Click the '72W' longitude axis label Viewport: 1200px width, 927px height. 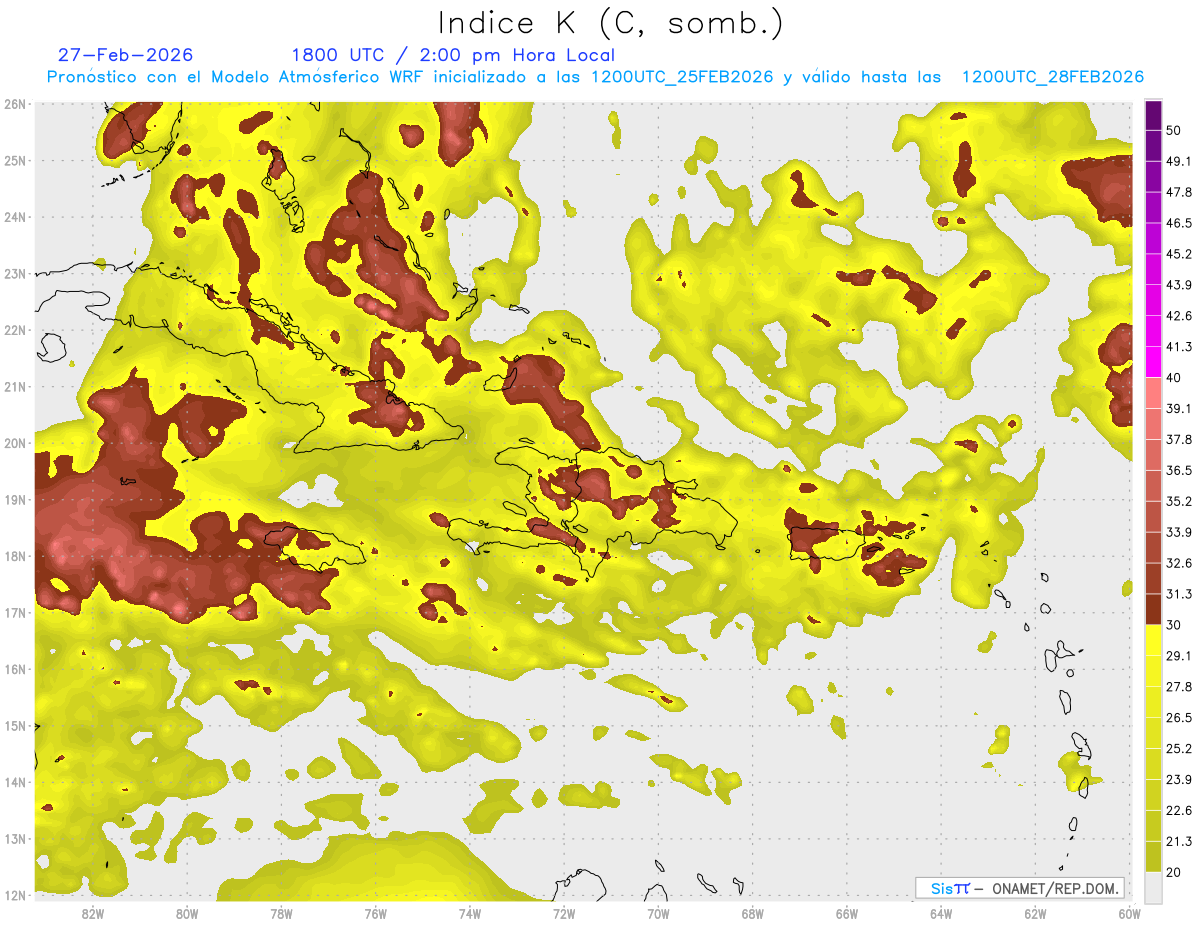point(564,913)
